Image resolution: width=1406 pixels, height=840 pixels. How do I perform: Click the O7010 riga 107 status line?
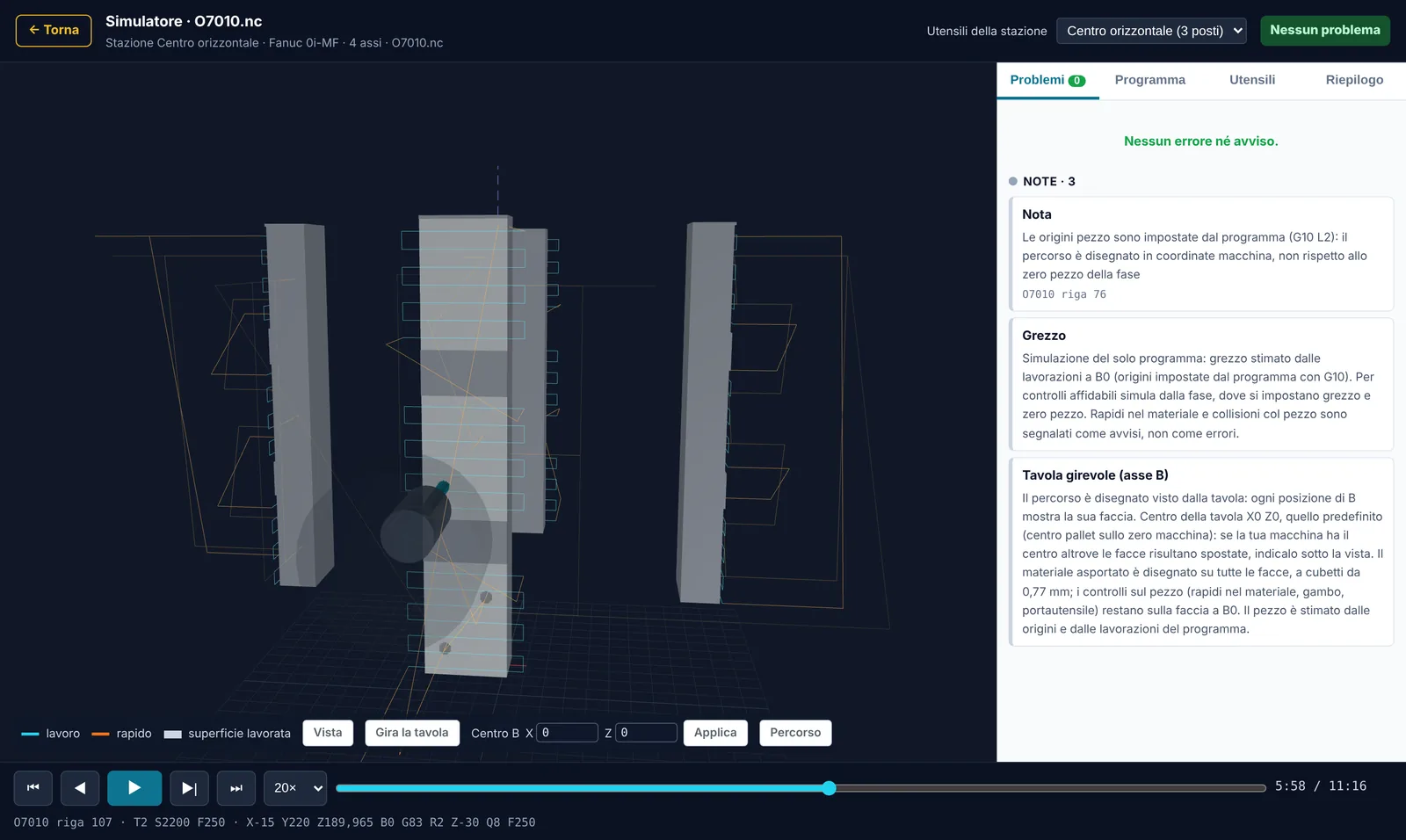pyautogui.click(x=274, y=822)
